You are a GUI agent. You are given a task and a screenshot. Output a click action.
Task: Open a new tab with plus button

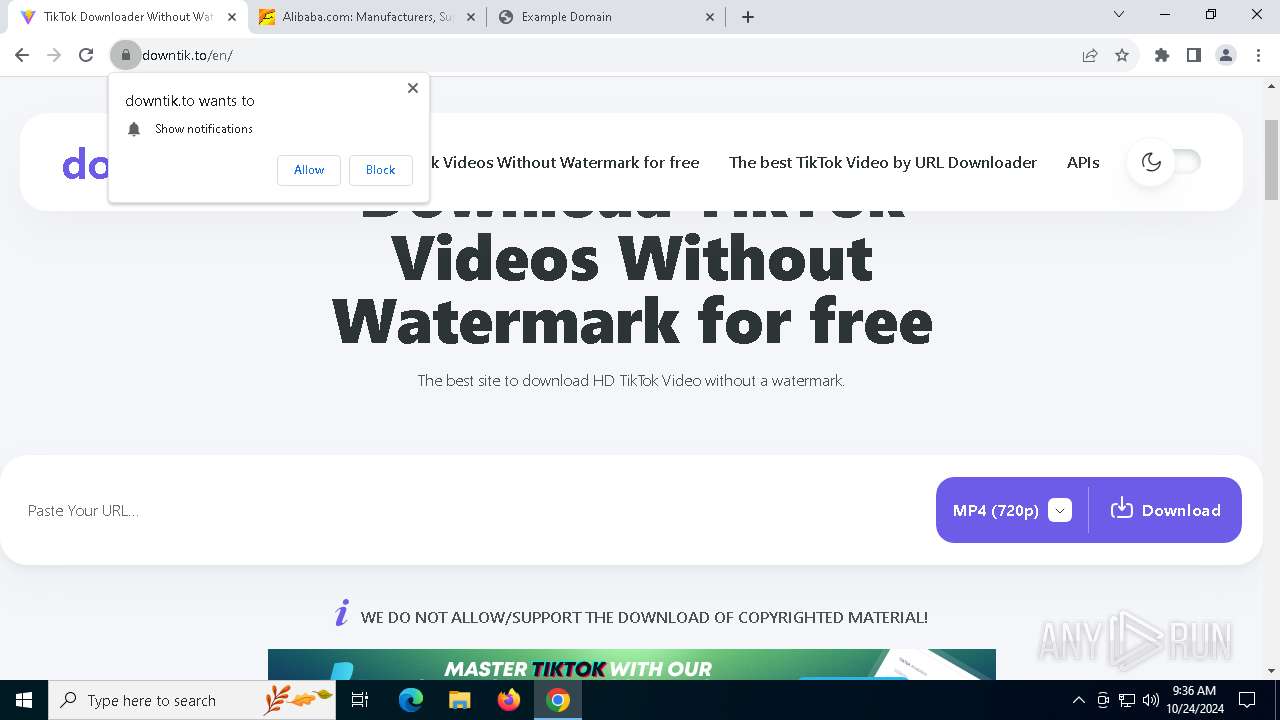(x=748, y=16)
